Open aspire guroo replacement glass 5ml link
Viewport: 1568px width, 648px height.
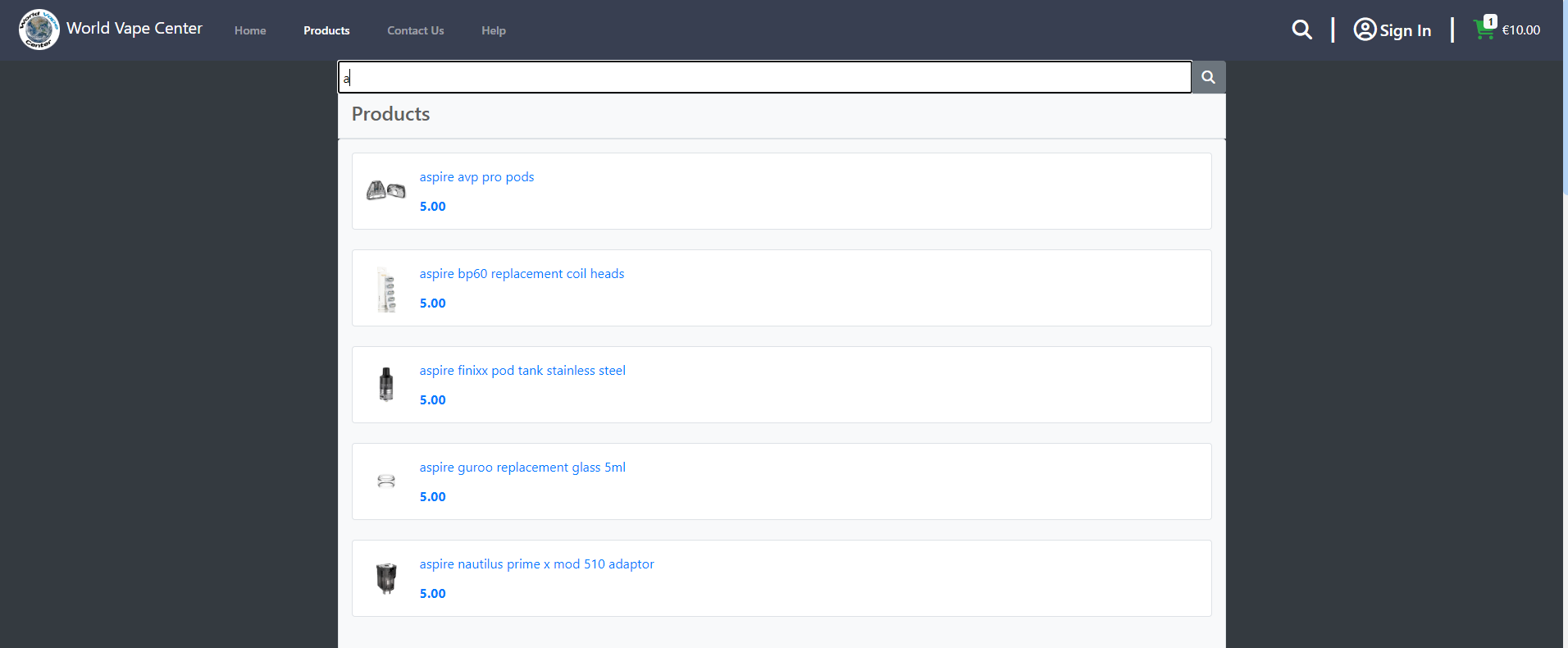coord(522,468)
